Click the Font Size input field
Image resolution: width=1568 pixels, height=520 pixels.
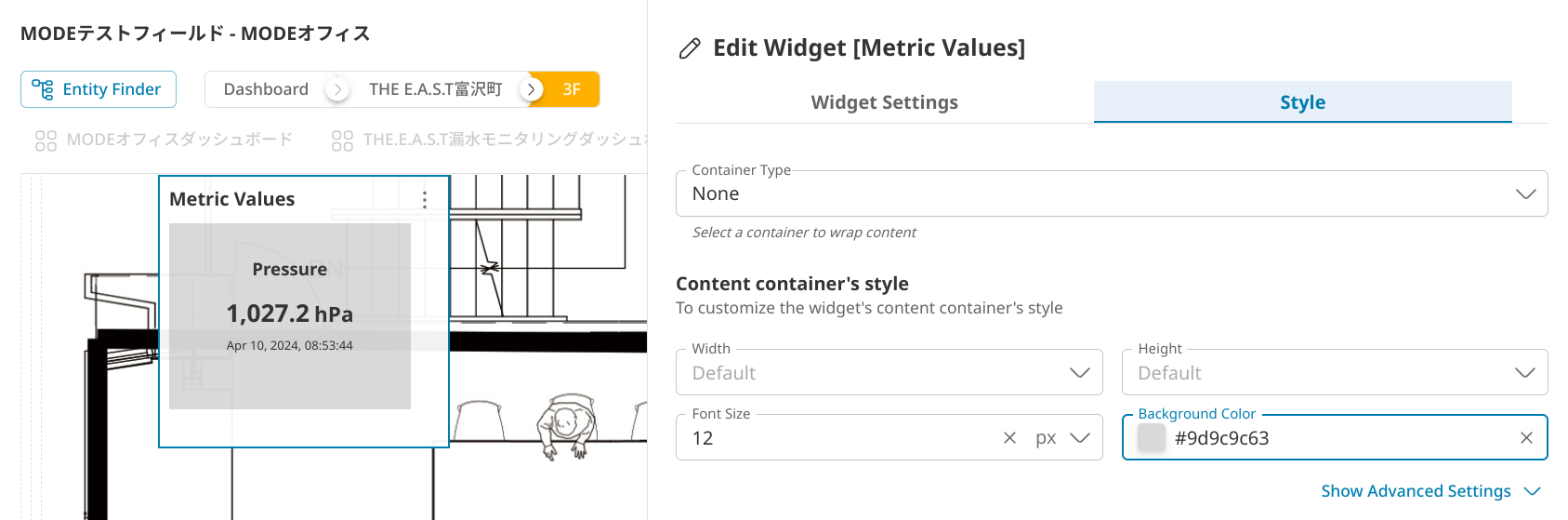coord(837,438)
